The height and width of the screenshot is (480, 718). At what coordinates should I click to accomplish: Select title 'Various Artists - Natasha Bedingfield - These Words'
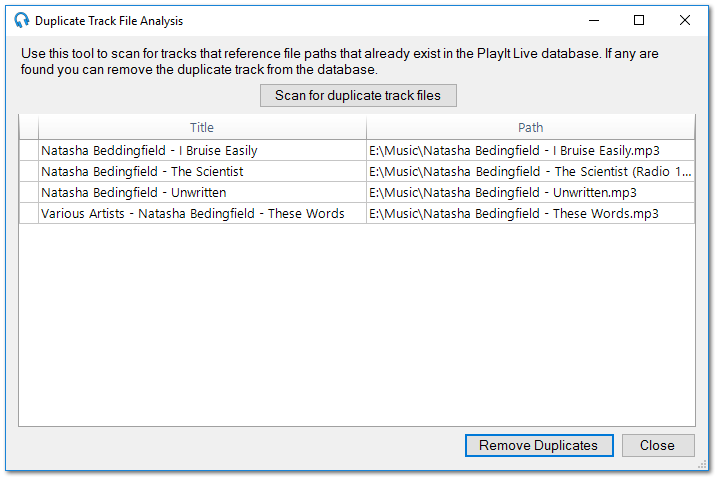tap(202, 213)
